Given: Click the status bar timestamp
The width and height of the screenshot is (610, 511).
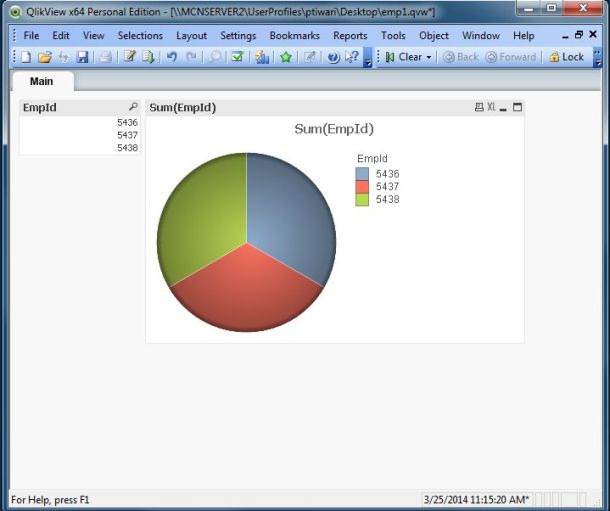Looking at the screenshot, I should tap(476, 499).
